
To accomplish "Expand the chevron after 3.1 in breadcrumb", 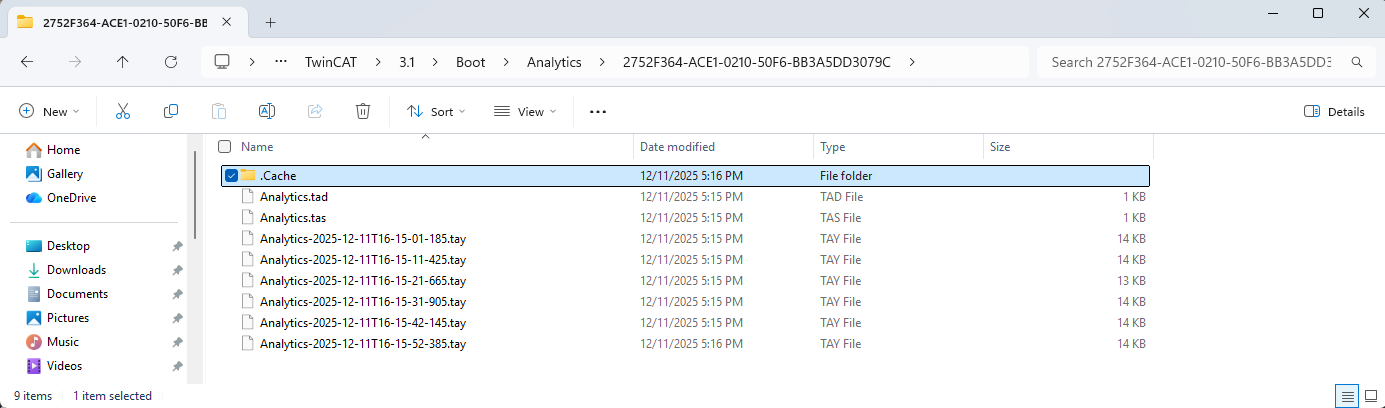I will (435, 62).
